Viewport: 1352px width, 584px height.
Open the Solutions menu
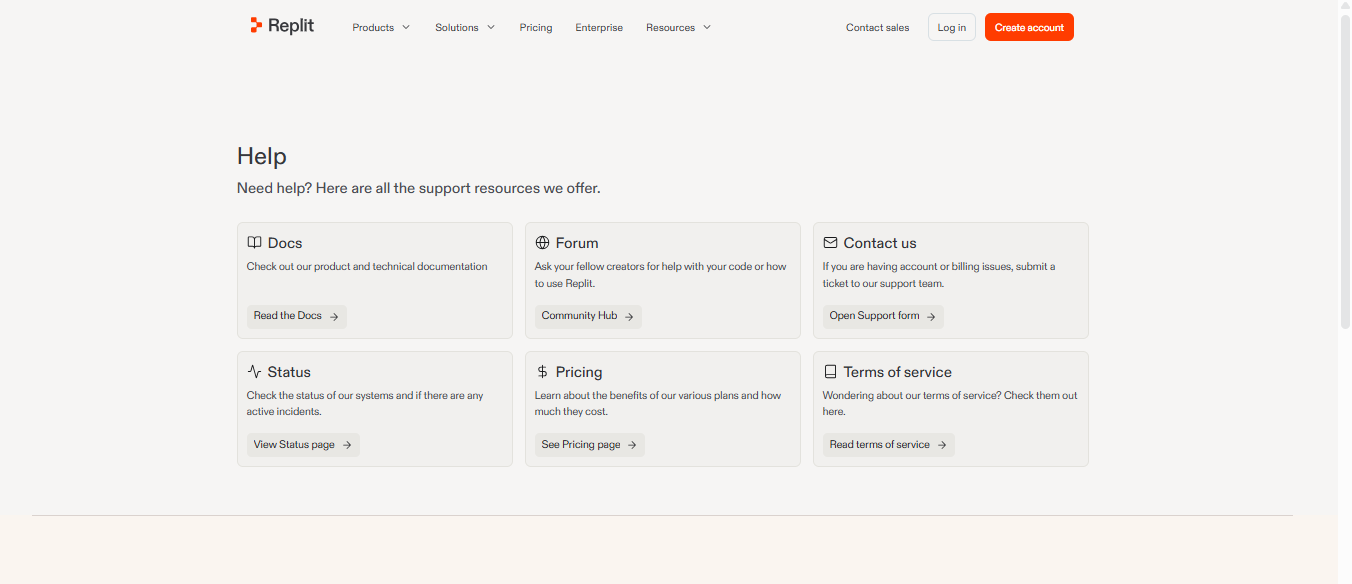click(x=465, y=27)
